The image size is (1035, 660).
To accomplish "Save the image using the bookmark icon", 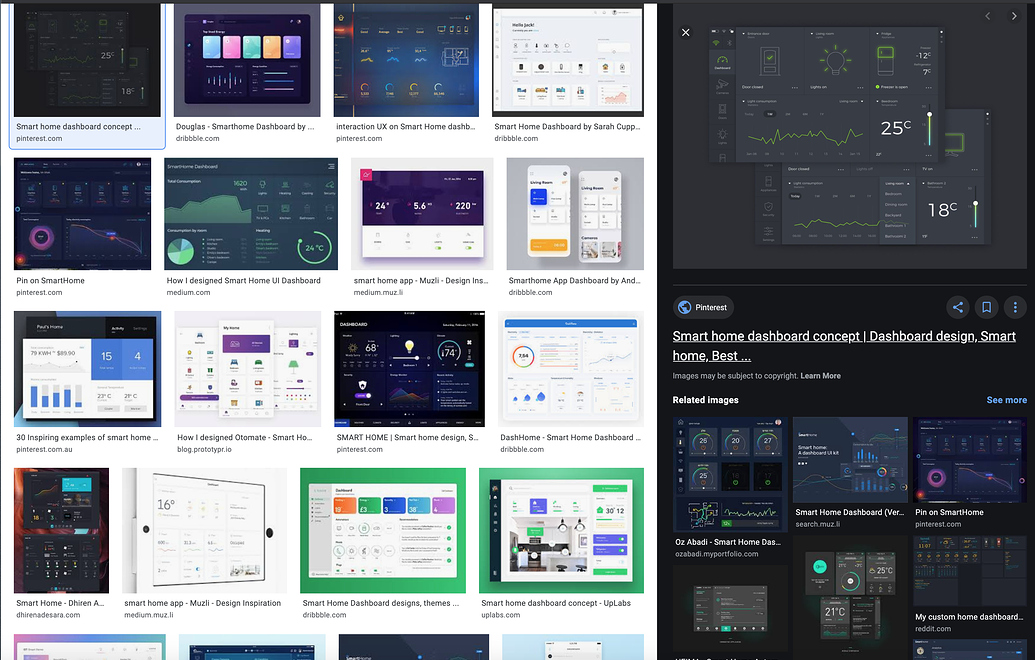I will click(x=986, y=307).
